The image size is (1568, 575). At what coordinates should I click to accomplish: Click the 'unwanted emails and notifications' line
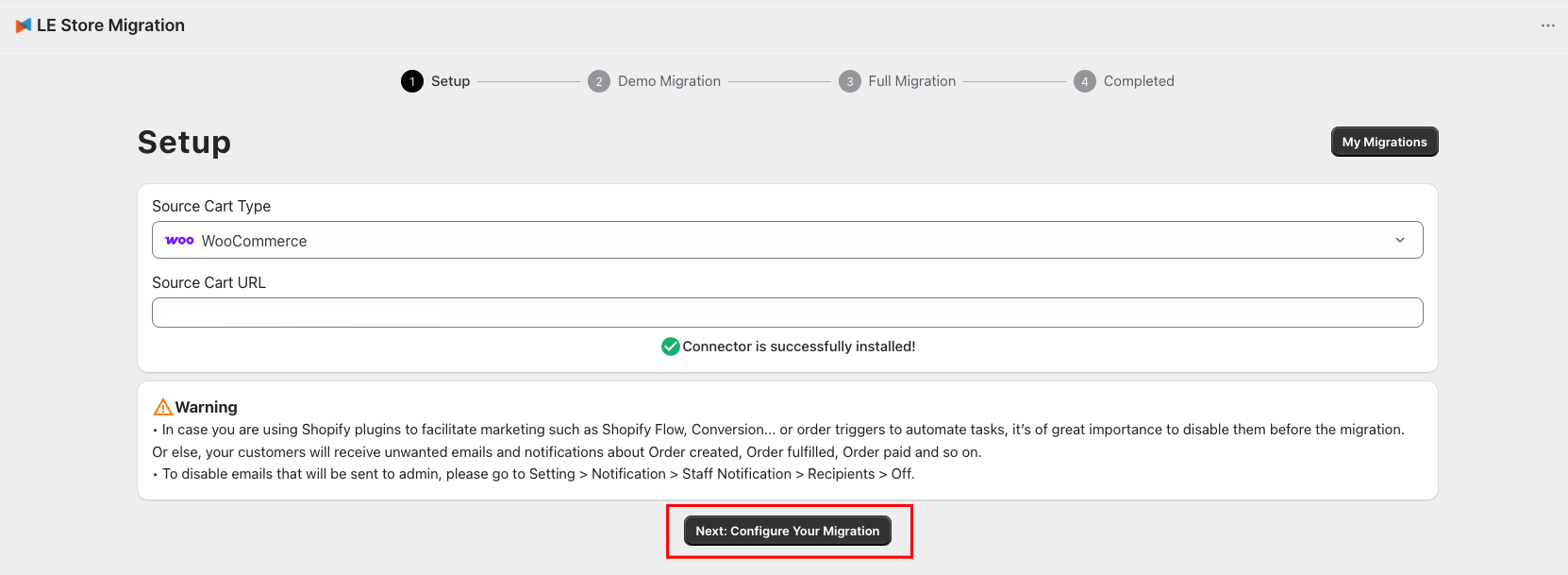click(567, 452)
